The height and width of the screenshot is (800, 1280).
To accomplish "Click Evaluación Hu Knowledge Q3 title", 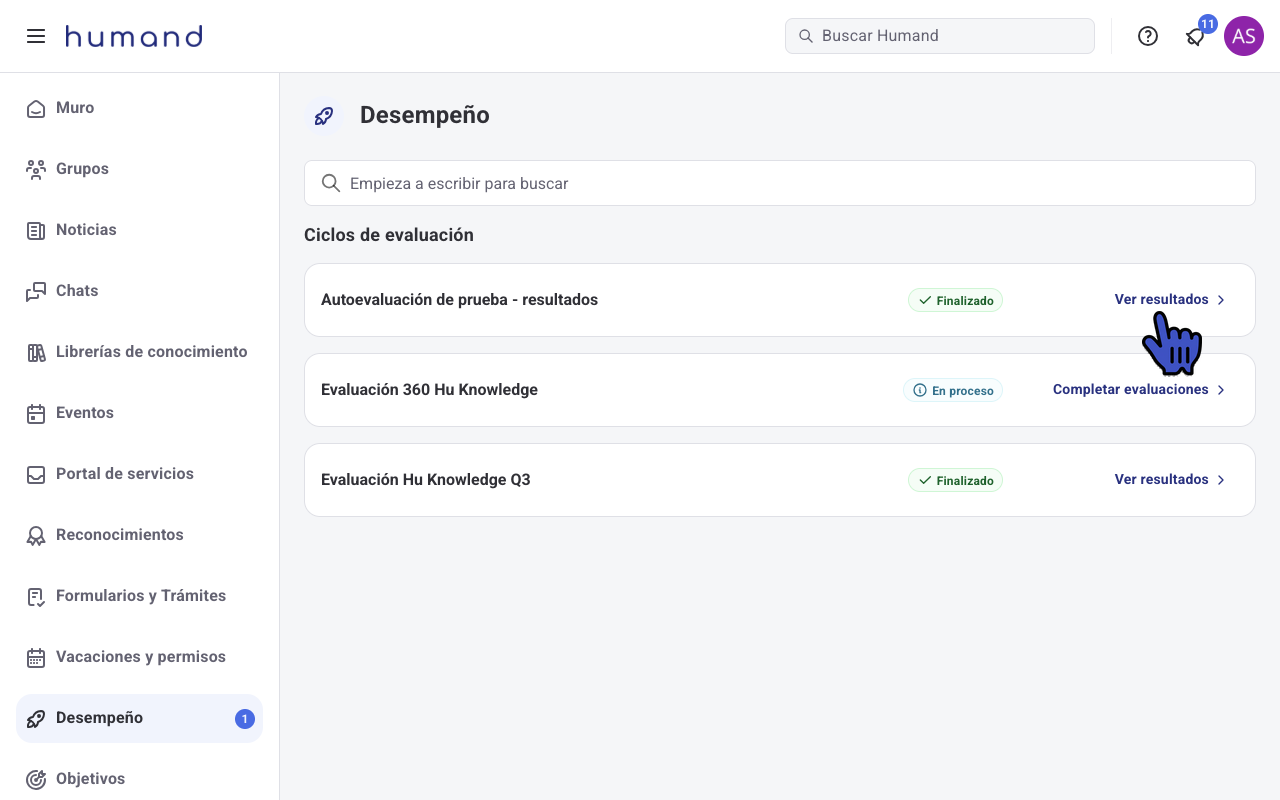I will pyautogui.click(x=425, y=480).
